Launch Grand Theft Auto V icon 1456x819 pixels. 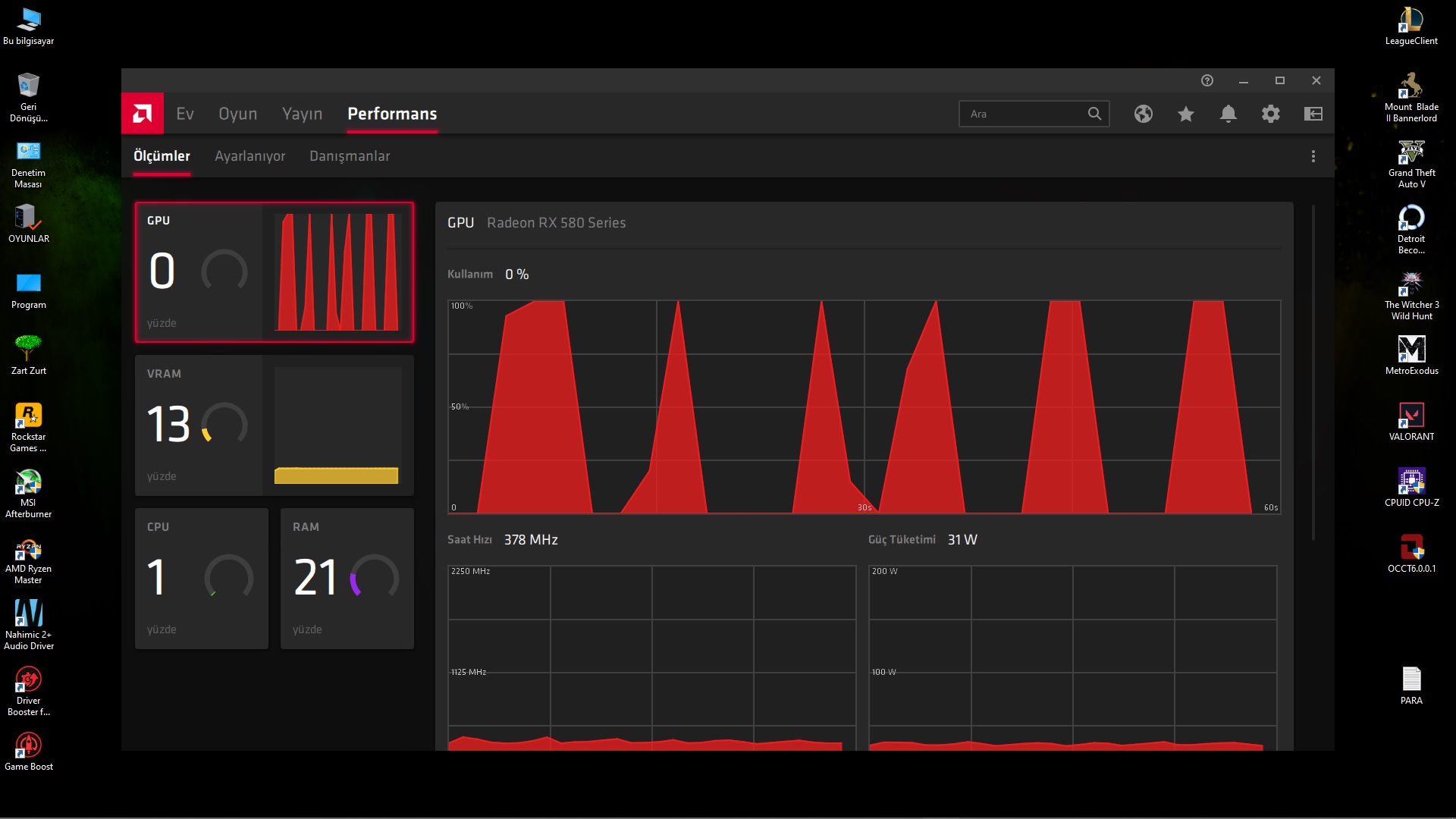click(1411, 164)
